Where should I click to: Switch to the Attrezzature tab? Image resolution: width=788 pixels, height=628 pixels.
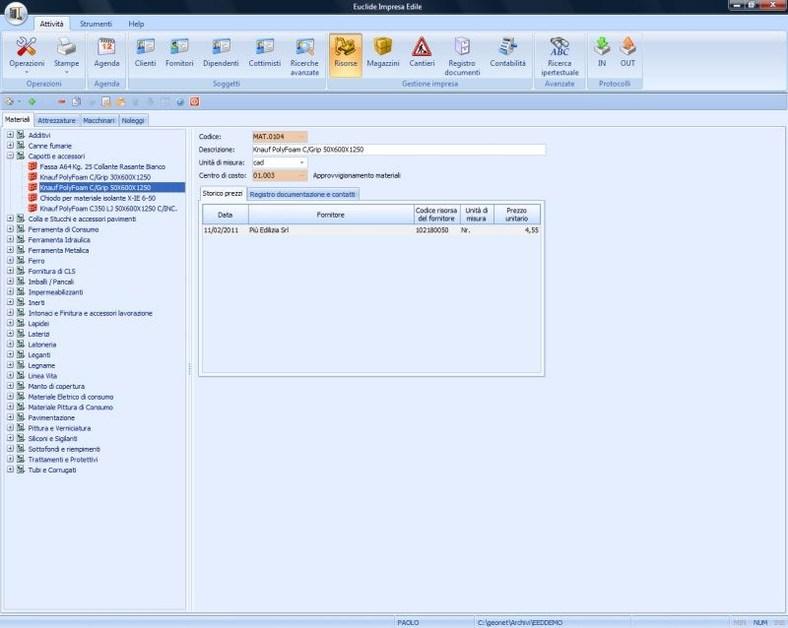coord(56,120)
